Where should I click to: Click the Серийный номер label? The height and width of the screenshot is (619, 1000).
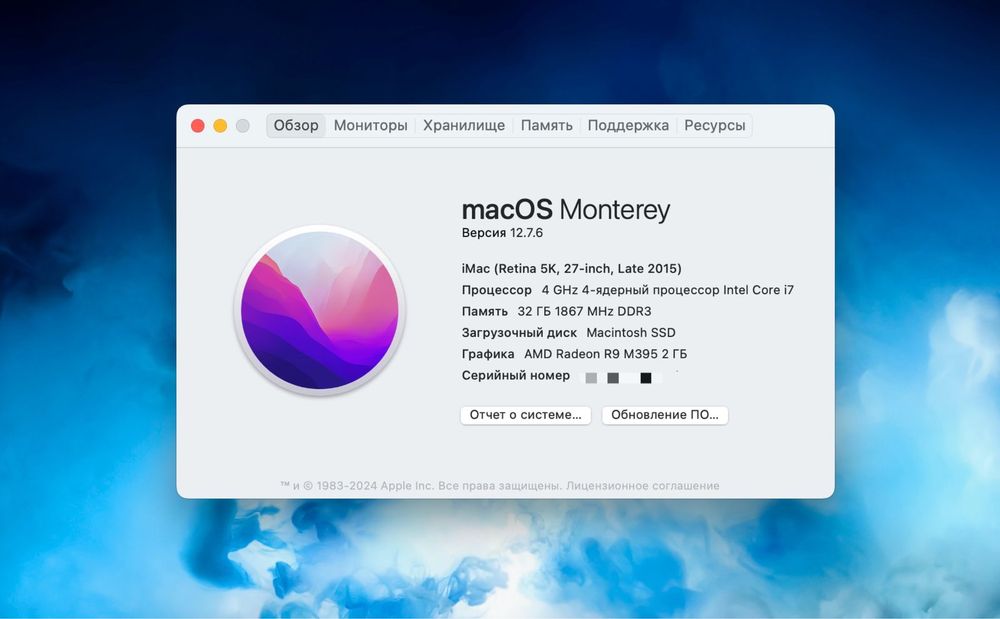516,375
